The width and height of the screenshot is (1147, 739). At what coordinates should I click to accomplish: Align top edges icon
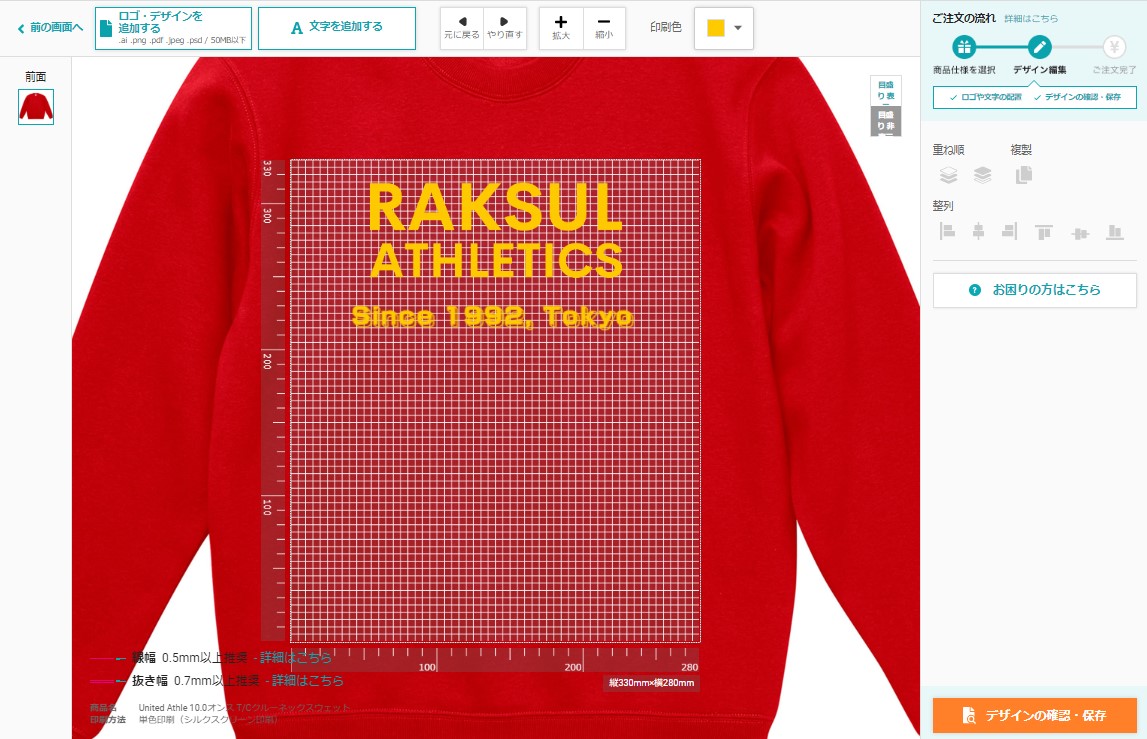tap(1044, 232)
